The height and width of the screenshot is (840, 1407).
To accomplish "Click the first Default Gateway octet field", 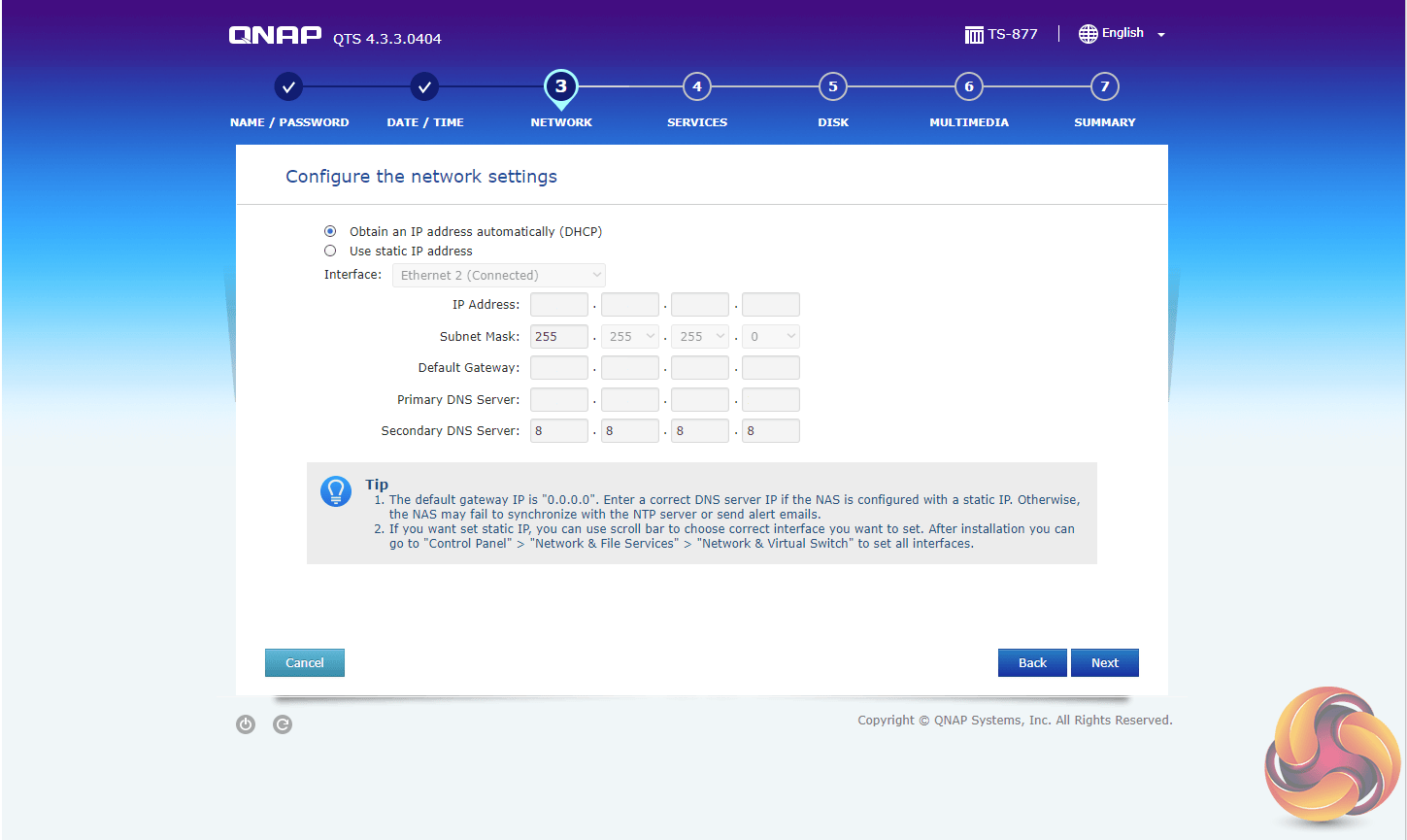I will tap(559, 368).
